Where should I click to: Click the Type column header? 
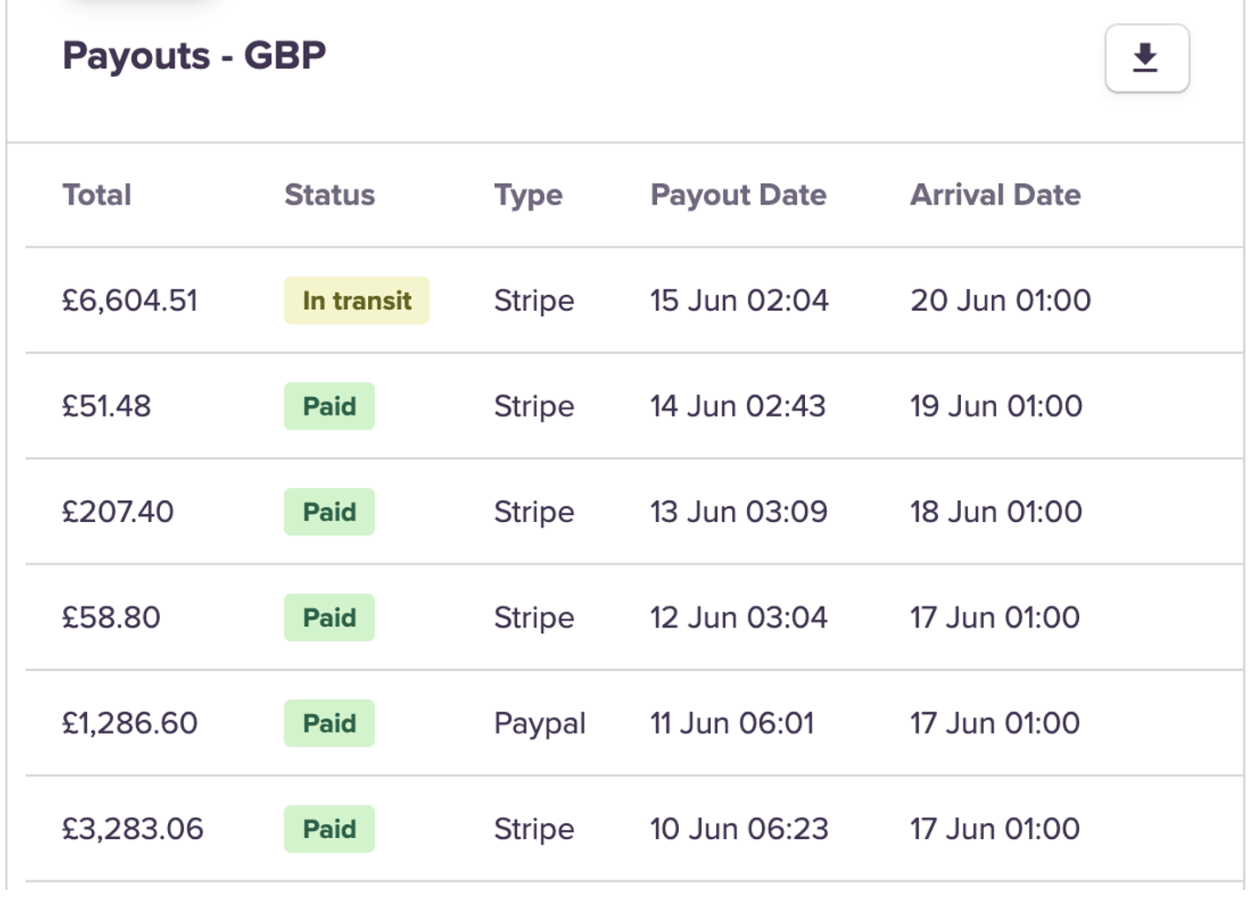coord(528,195)
